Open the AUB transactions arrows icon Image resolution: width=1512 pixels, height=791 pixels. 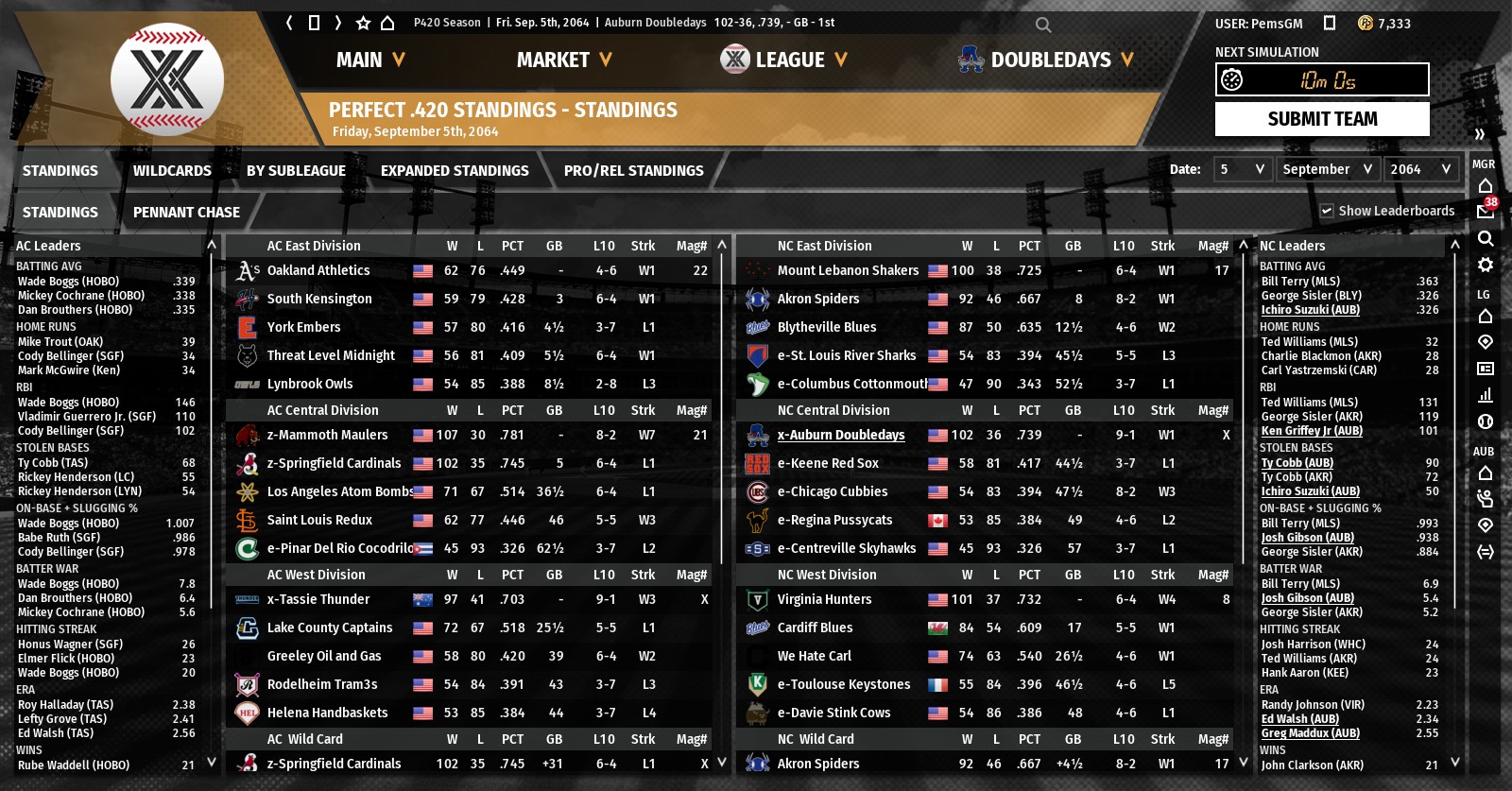(1485, 552)
